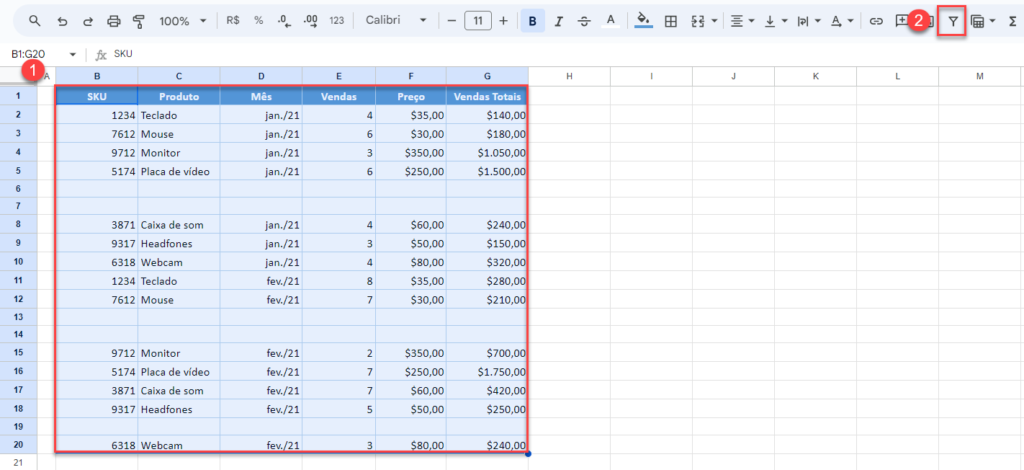The height and width of the screenshot is (470, 1024).
Task: Toggle italic formatting
Action: 558,21
